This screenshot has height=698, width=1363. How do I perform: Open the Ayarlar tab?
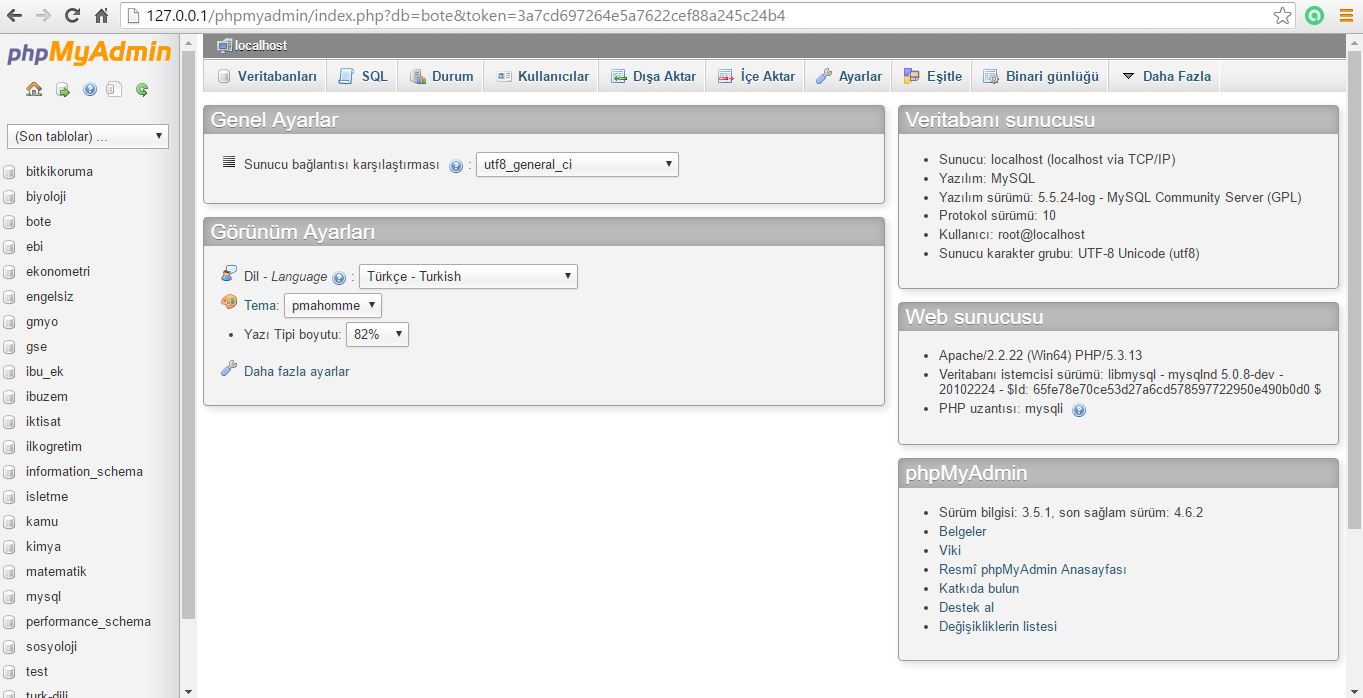click(849, 76)
